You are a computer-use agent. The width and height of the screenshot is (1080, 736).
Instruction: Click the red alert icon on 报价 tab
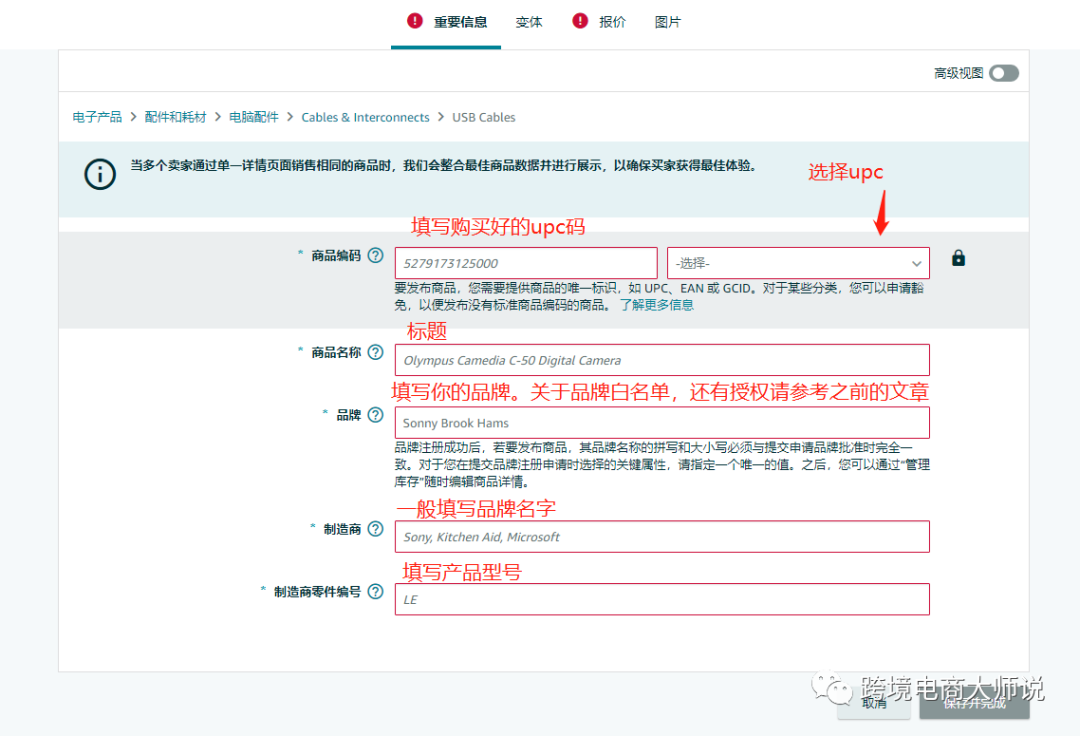coord(578,20)
